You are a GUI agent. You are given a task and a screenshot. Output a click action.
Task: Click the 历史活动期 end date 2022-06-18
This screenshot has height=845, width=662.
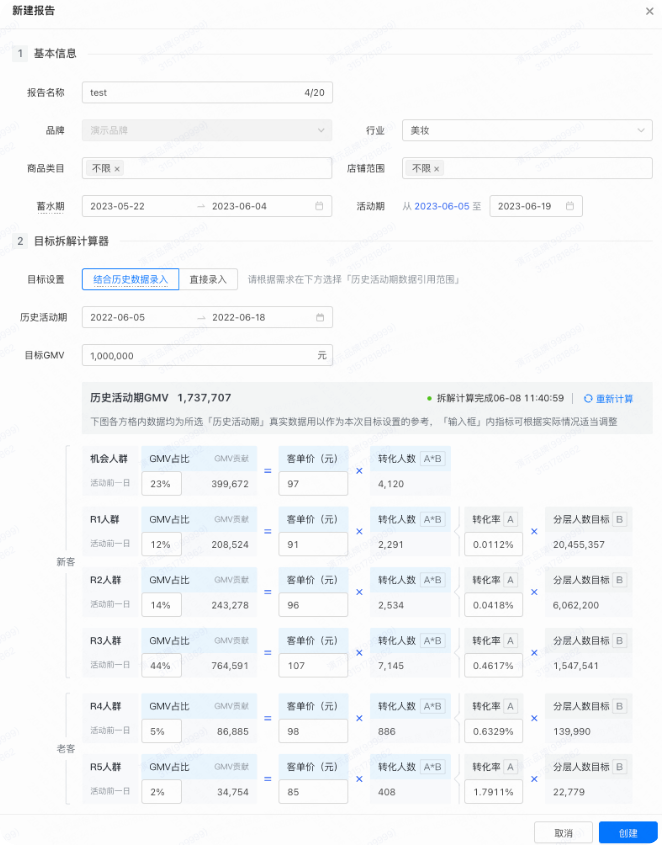tap(239, 317)
